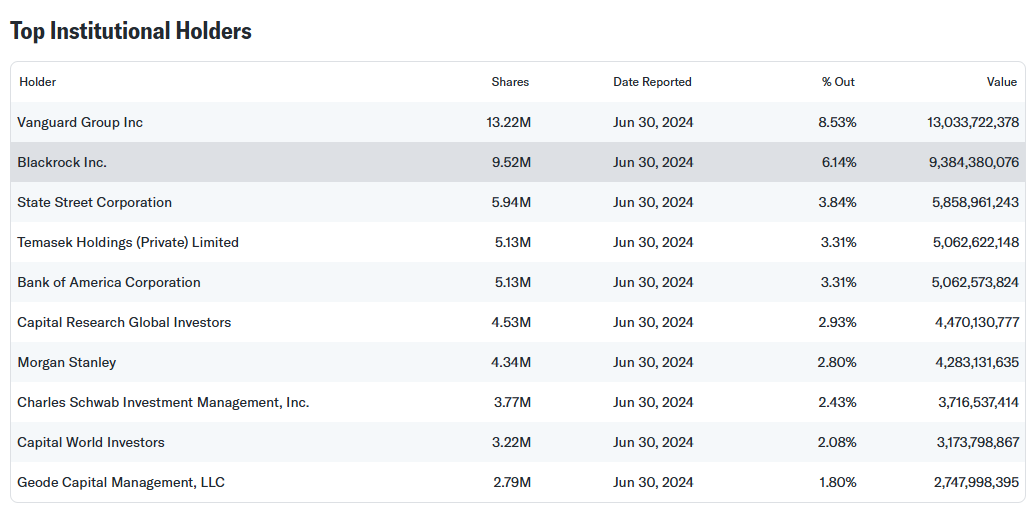The height and width of the screenshot is (512, 1030).
Task: Click the 1.80% out cell
Action: 838,482
